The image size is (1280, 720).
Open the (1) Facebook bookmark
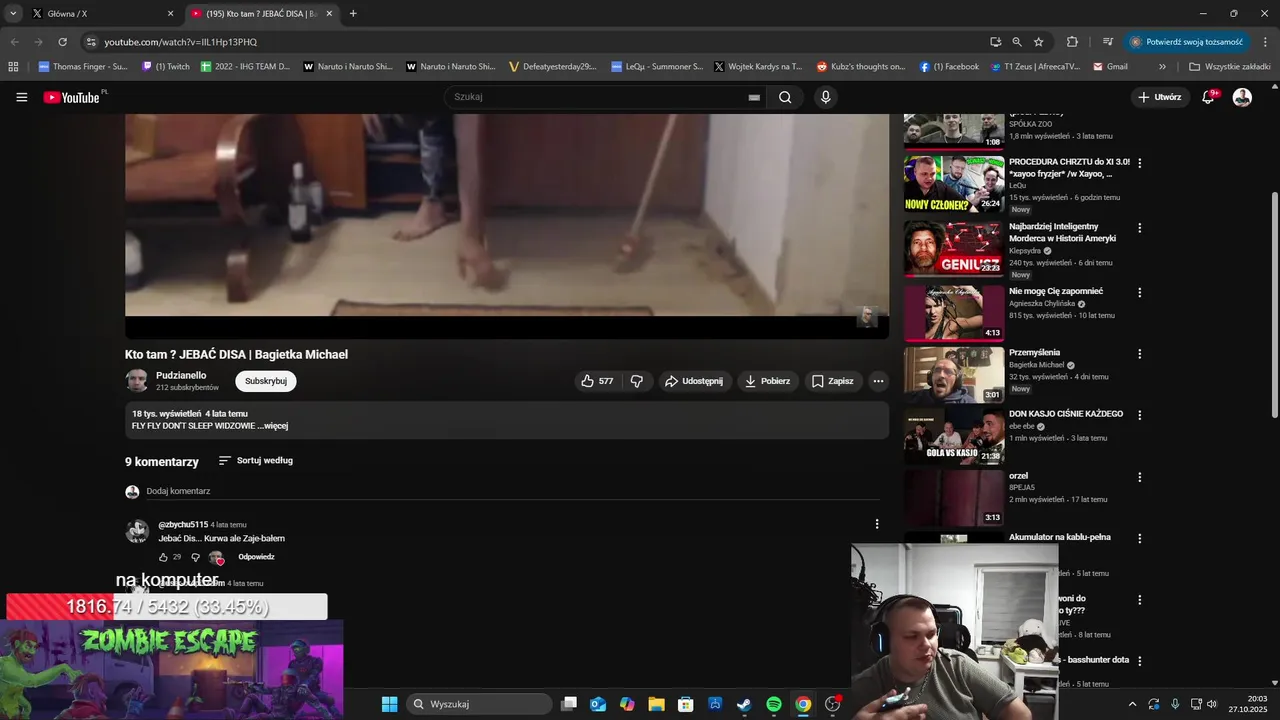click(949, 67)
